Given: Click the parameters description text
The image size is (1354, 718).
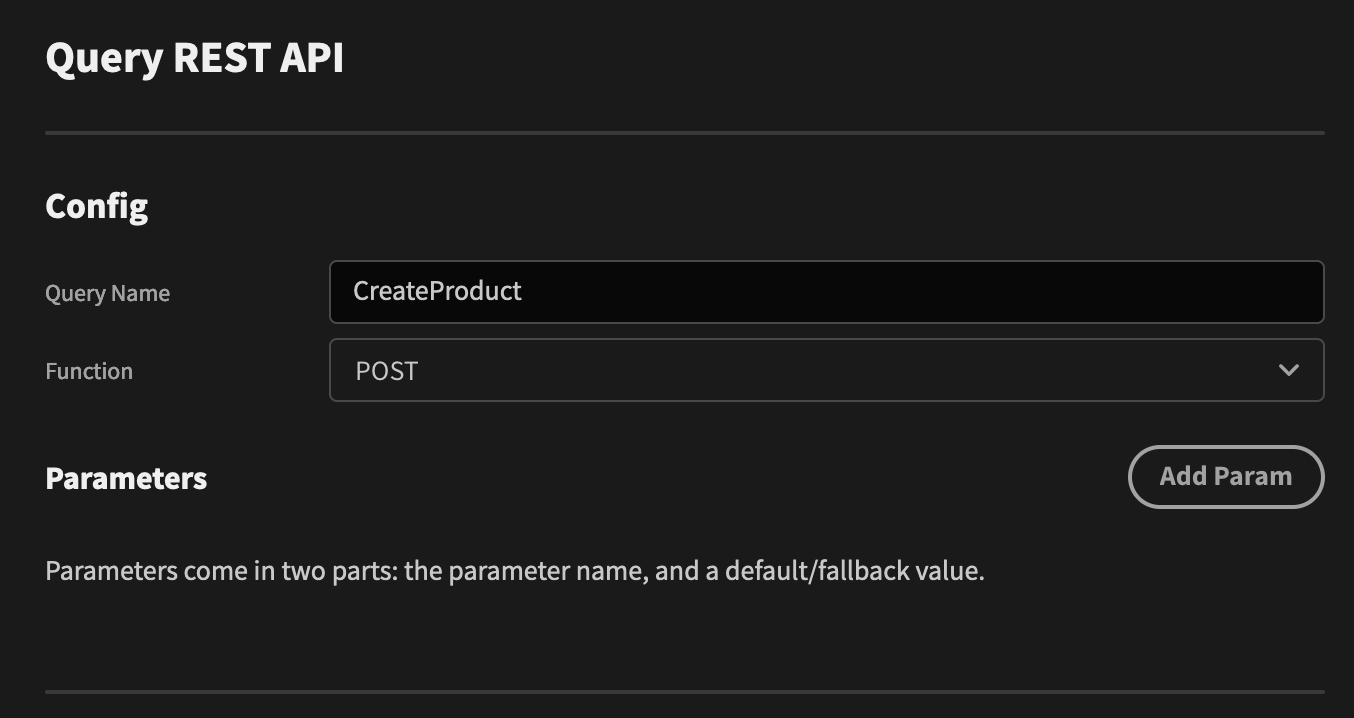Looking at the screenshot, I should coord(514,570).
